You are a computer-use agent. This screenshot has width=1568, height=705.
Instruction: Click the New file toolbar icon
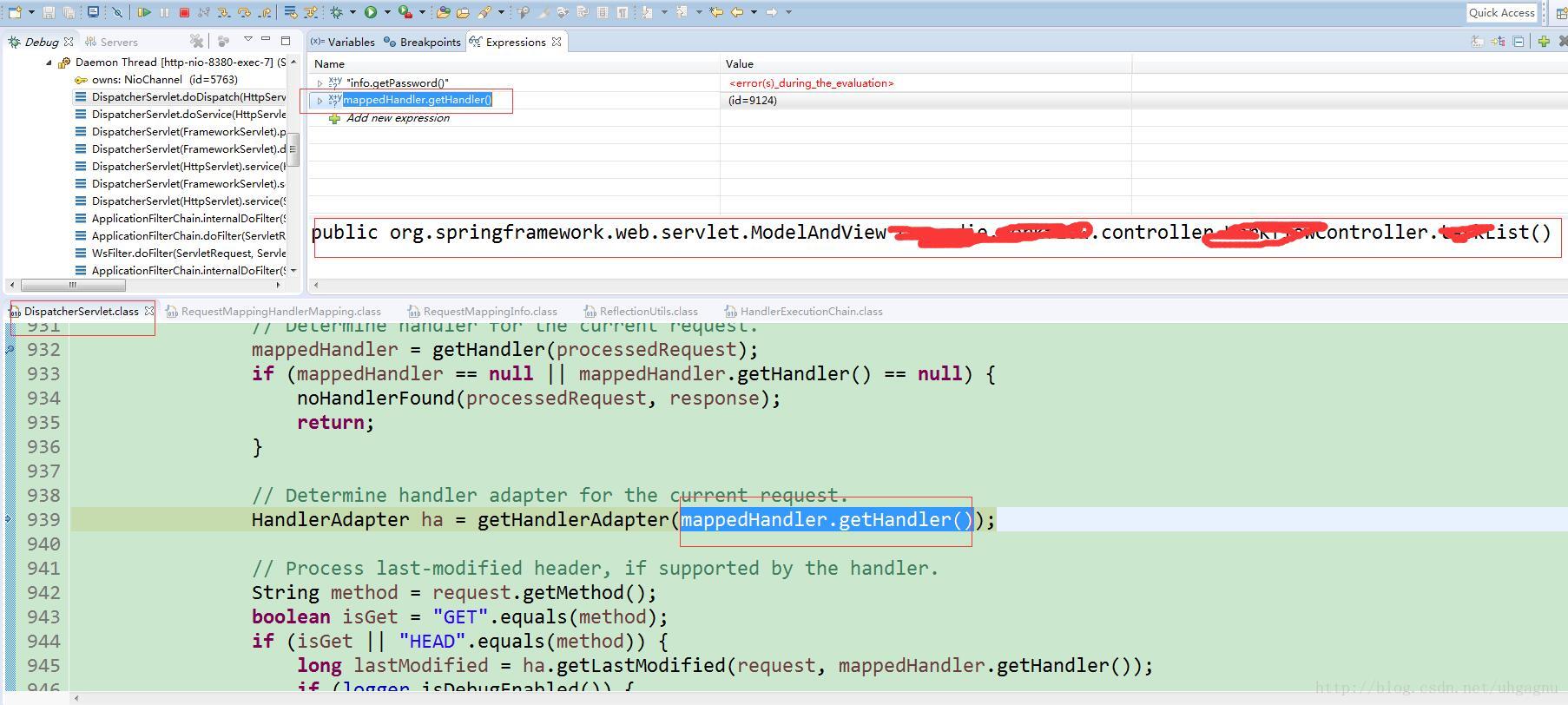[15, 12]
